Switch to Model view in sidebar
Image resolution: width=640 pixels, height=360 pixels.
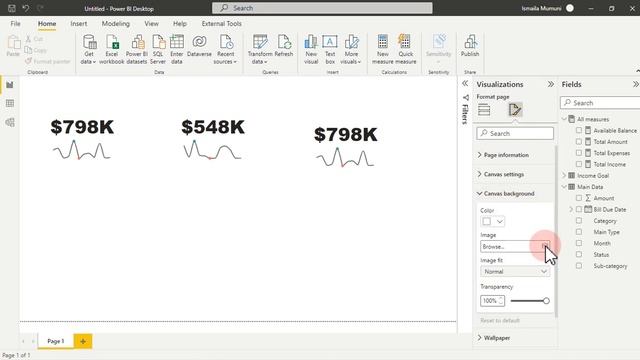[10, 122]
